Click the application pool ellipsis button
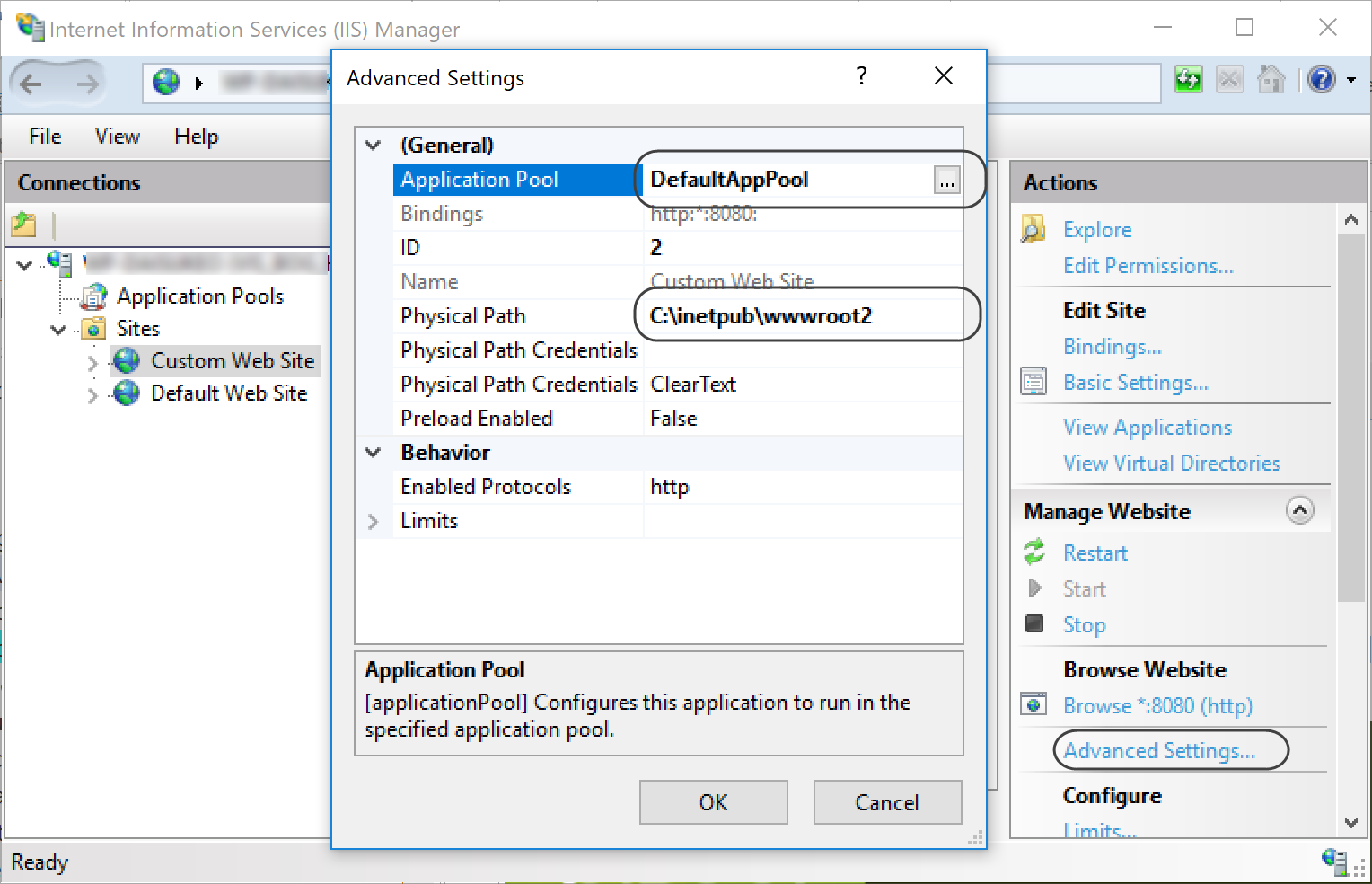Screen dimensions: 1372x884 tap(947, 180)
